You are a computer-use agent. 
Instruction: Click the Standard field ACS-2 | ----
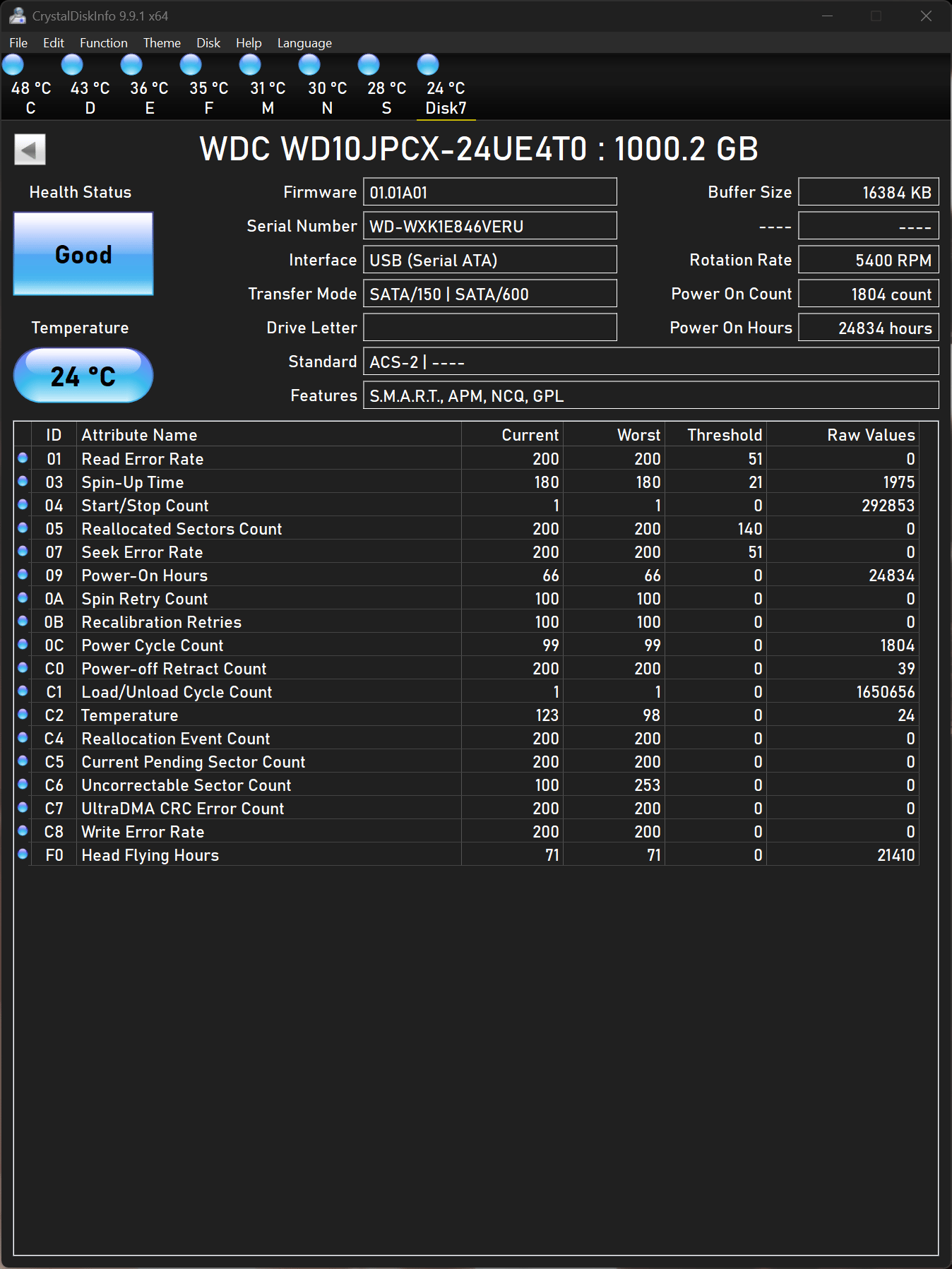650,362
